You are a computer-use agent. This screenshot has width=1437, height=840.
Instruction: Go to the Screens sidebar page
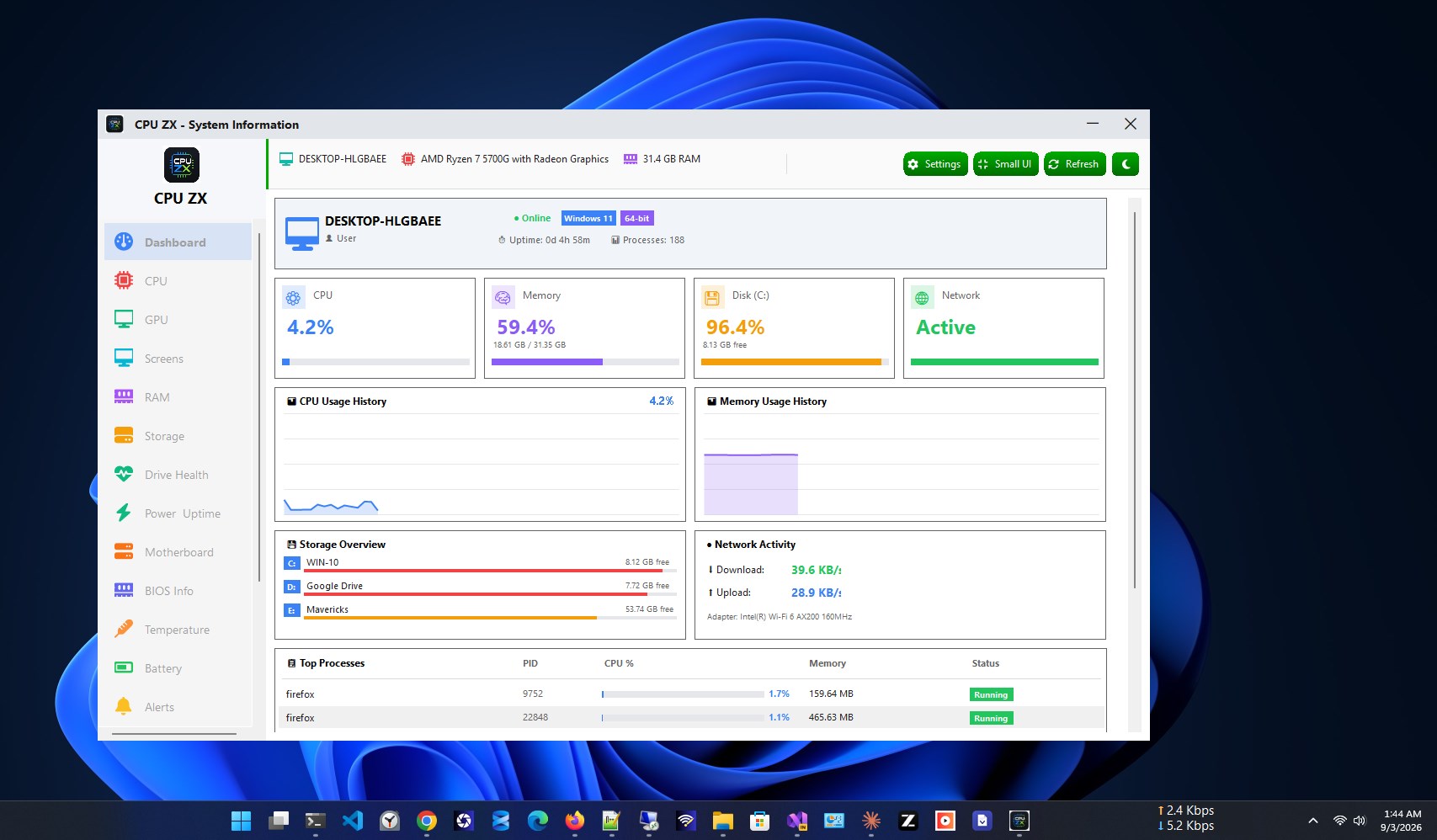(x=178, y=359)
